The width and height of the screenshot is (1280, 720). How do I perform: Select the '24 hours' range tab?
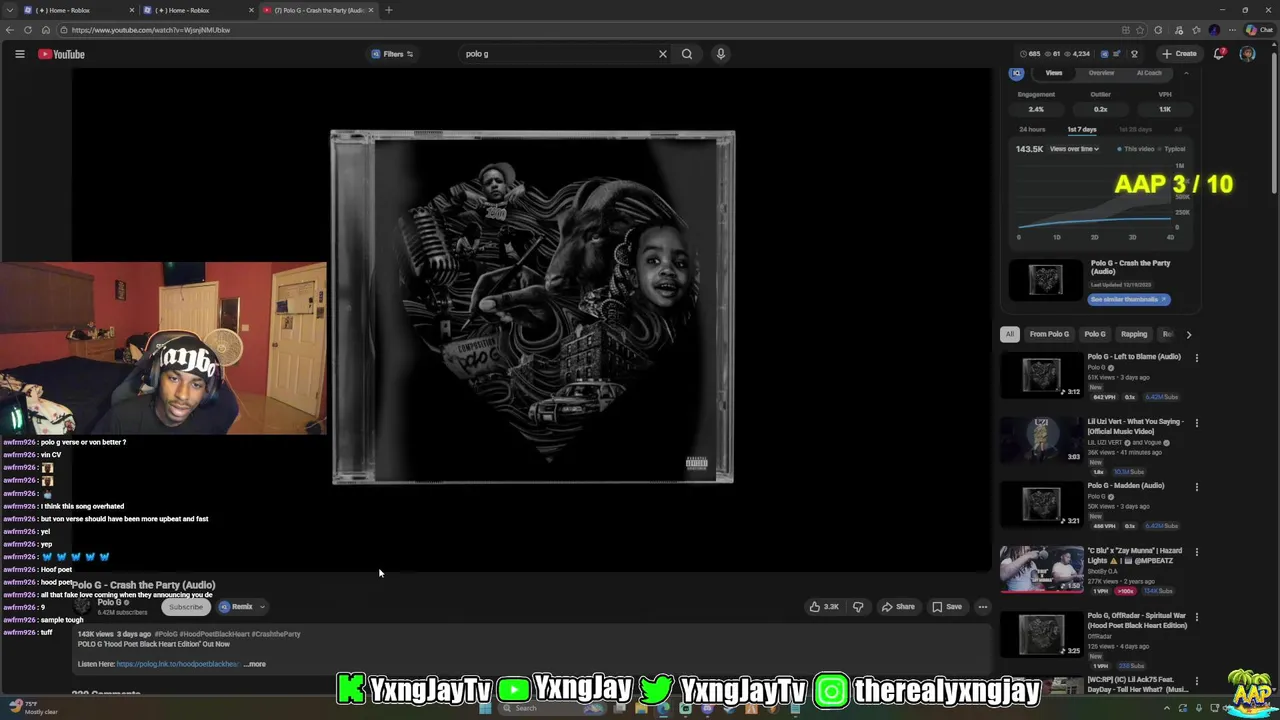point(1032,129)
